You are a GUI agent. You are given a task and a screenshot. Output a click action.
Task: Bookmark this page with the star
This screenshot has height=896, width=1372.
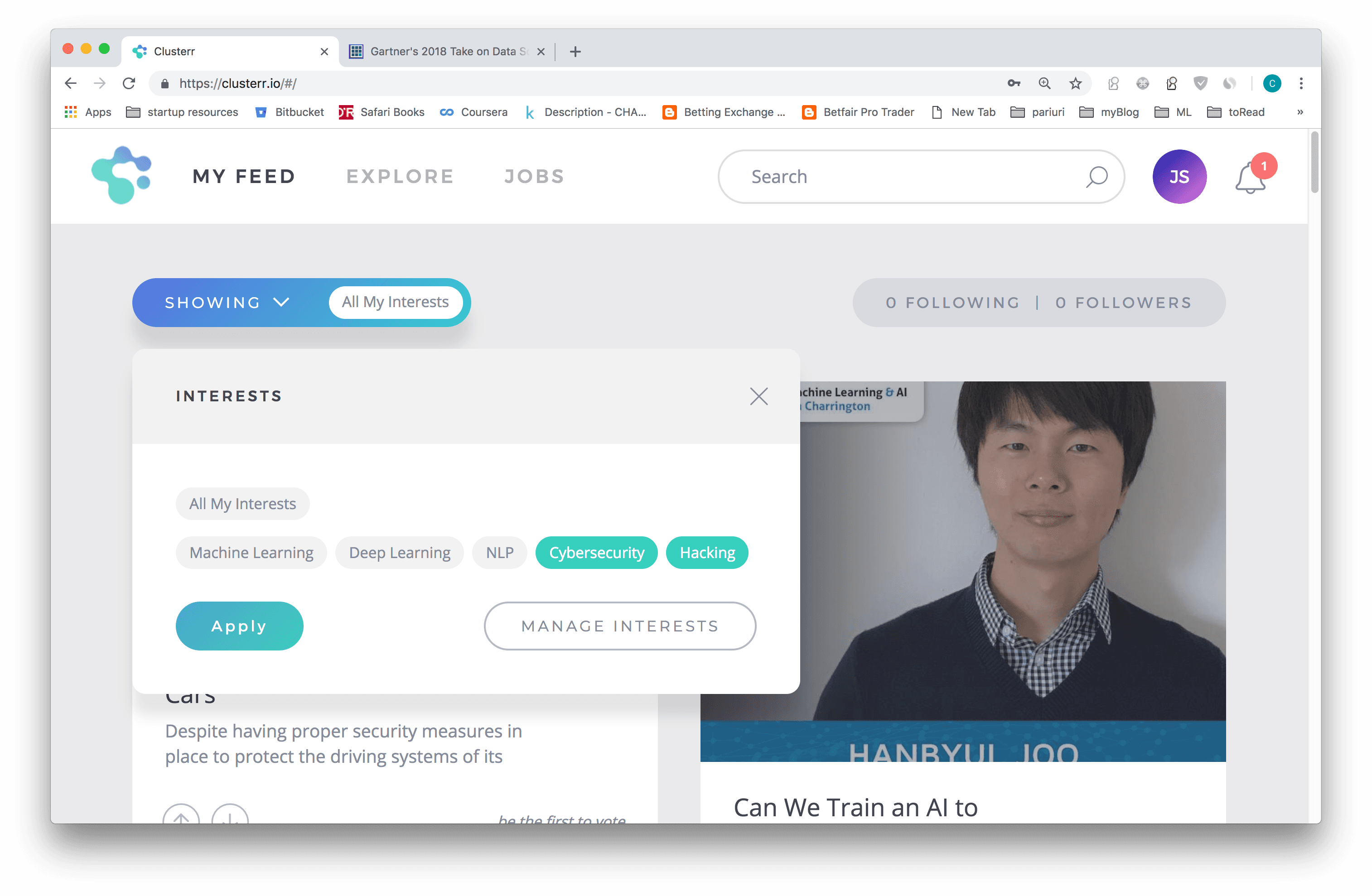(1075, 83)
